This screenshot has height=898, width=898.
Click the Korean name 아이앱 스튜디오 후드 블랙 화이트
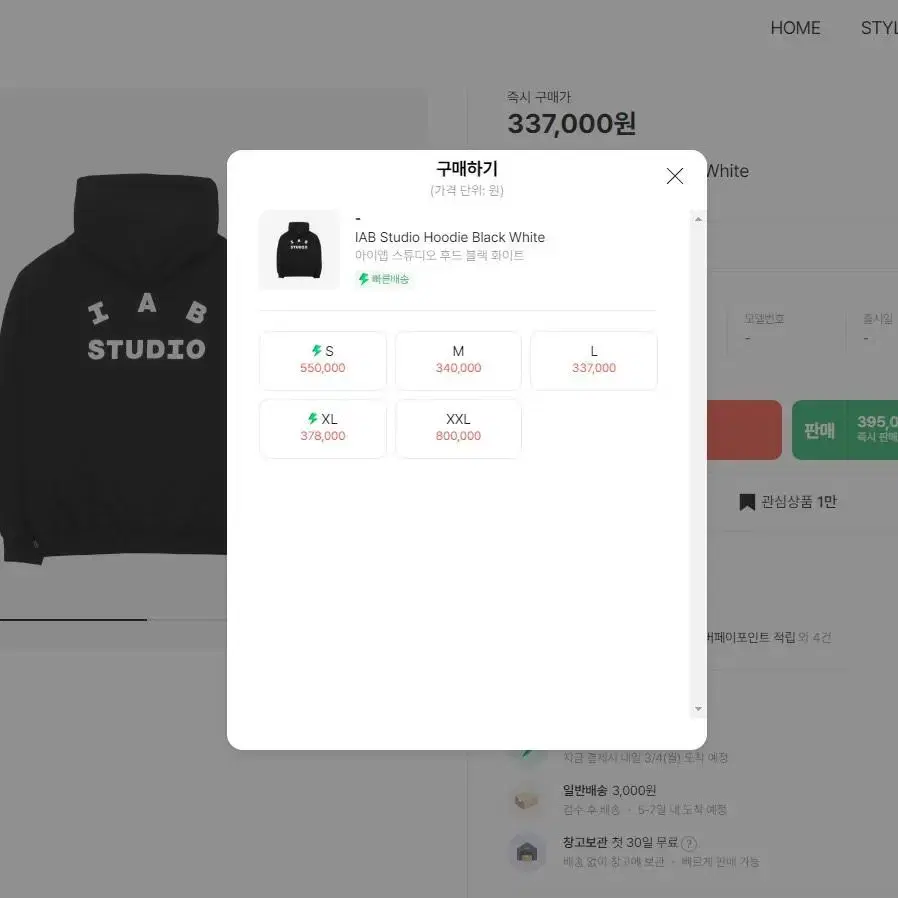pos(439,255)
